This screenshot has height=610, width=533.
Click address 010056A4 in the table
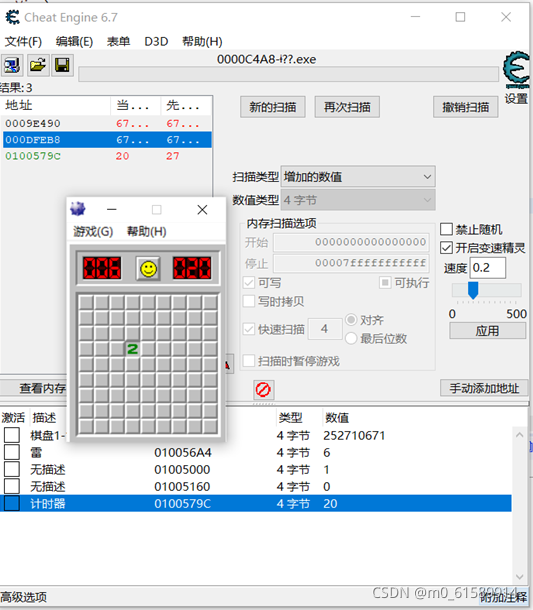[x=183, y=453]
